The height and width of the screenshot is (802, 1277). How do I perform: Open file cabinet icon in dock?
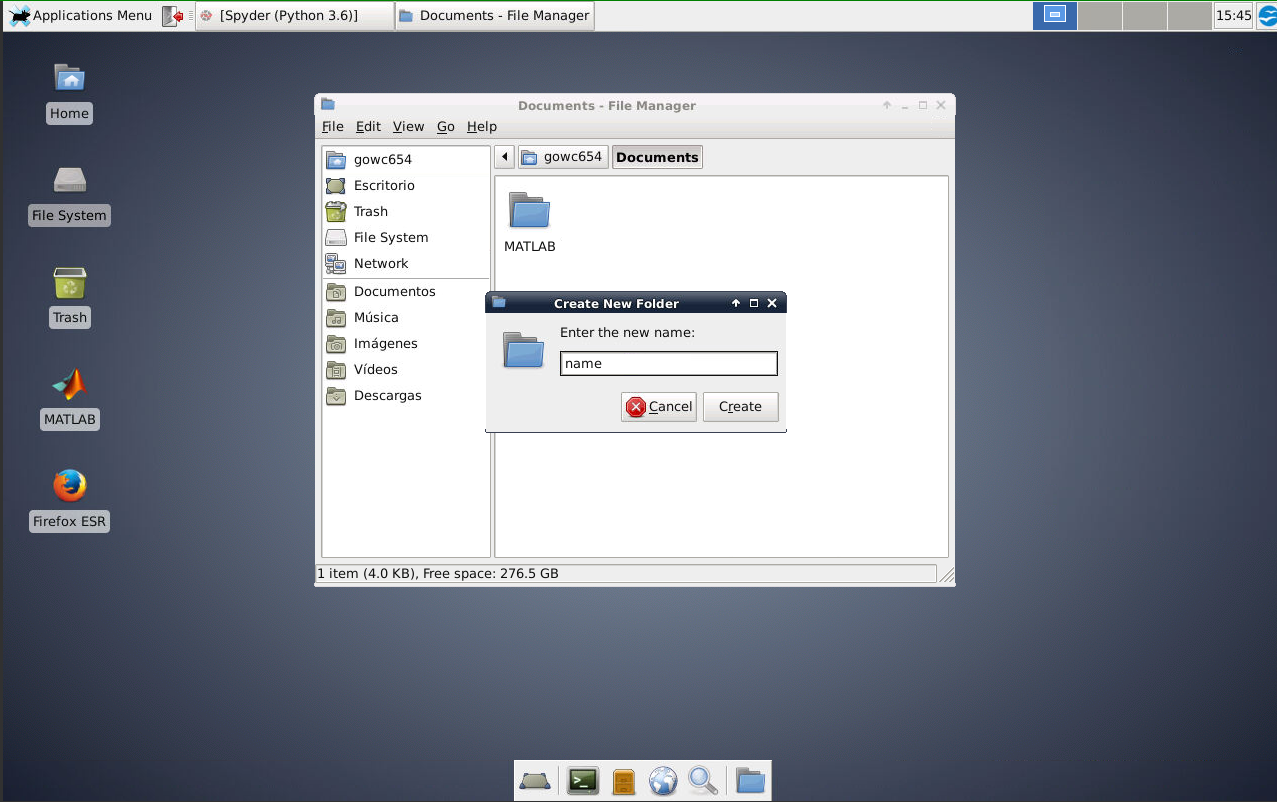(623, 780)
